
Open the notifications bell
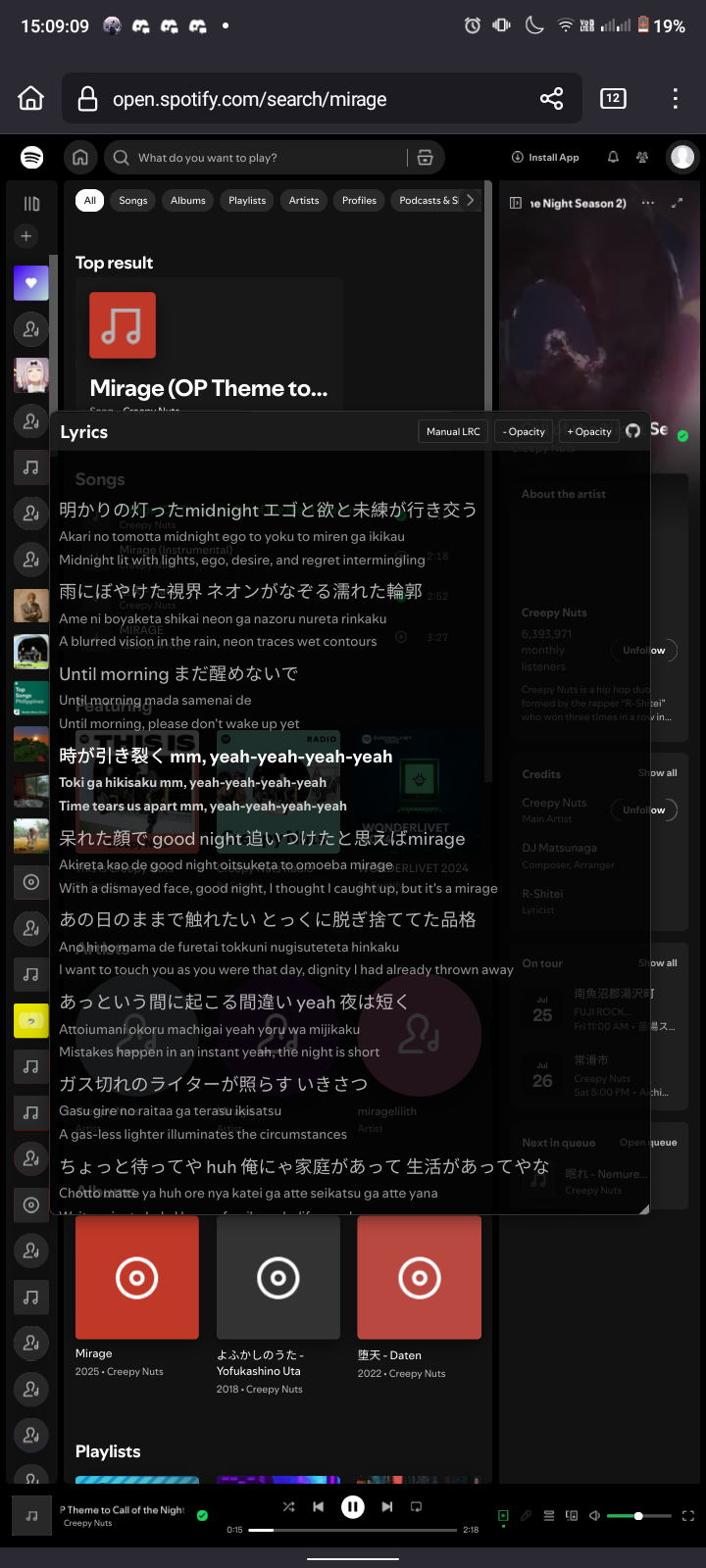(x=613, y=157)
